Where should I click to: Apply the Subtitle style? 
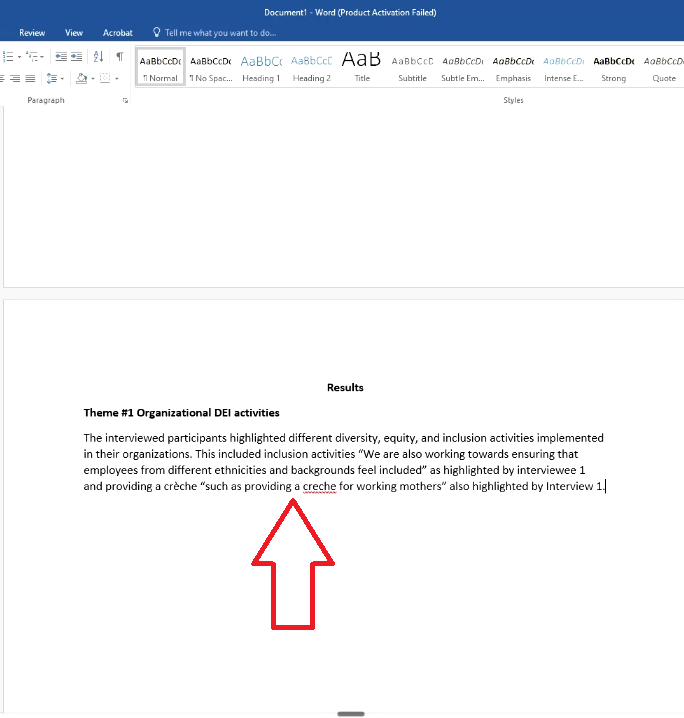click(x=412, y=67)
